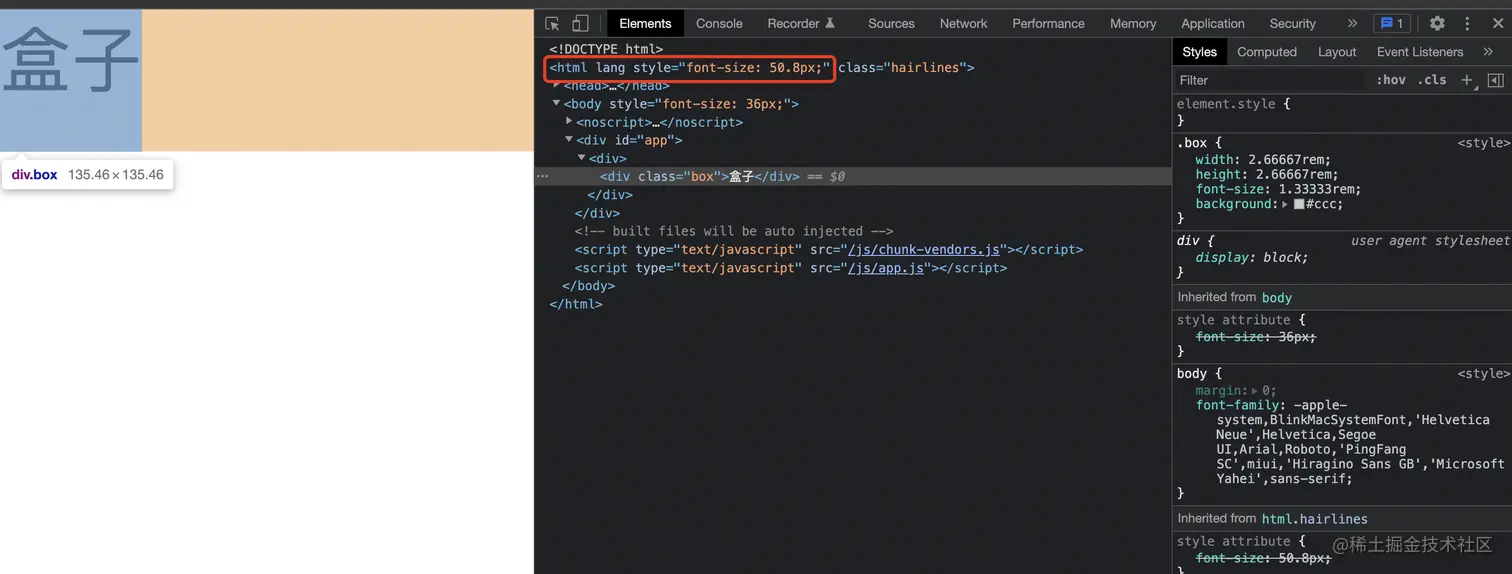Expand the noscript element node
The width and height of the screenshot is (1512, 574).
click(569, 122)
